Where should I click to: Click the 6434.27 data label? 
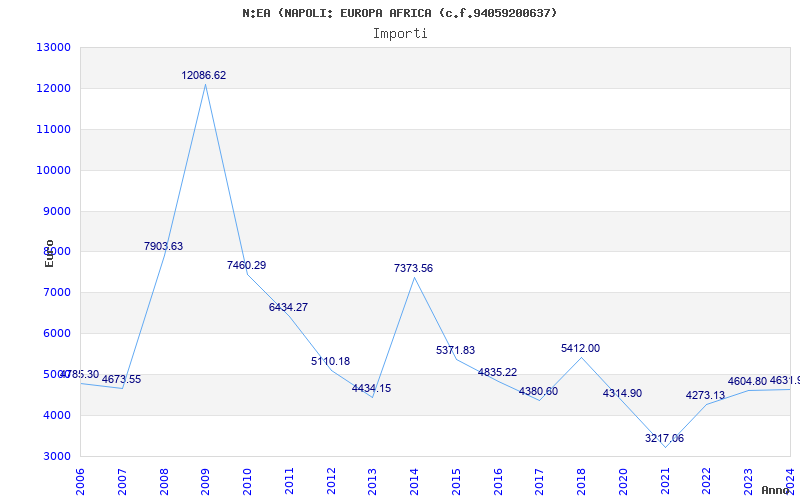[288, 308]
